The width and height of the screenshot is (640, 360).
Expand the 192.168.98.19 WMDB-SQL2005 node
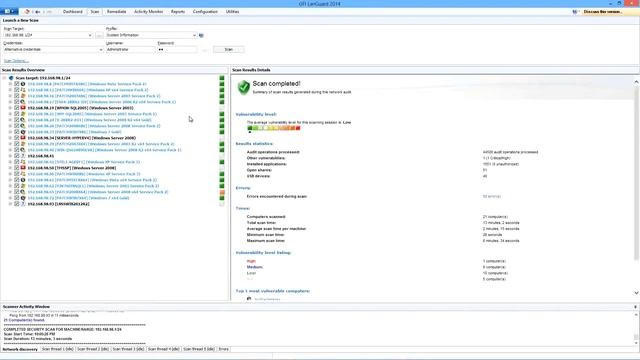click(10, 108)
